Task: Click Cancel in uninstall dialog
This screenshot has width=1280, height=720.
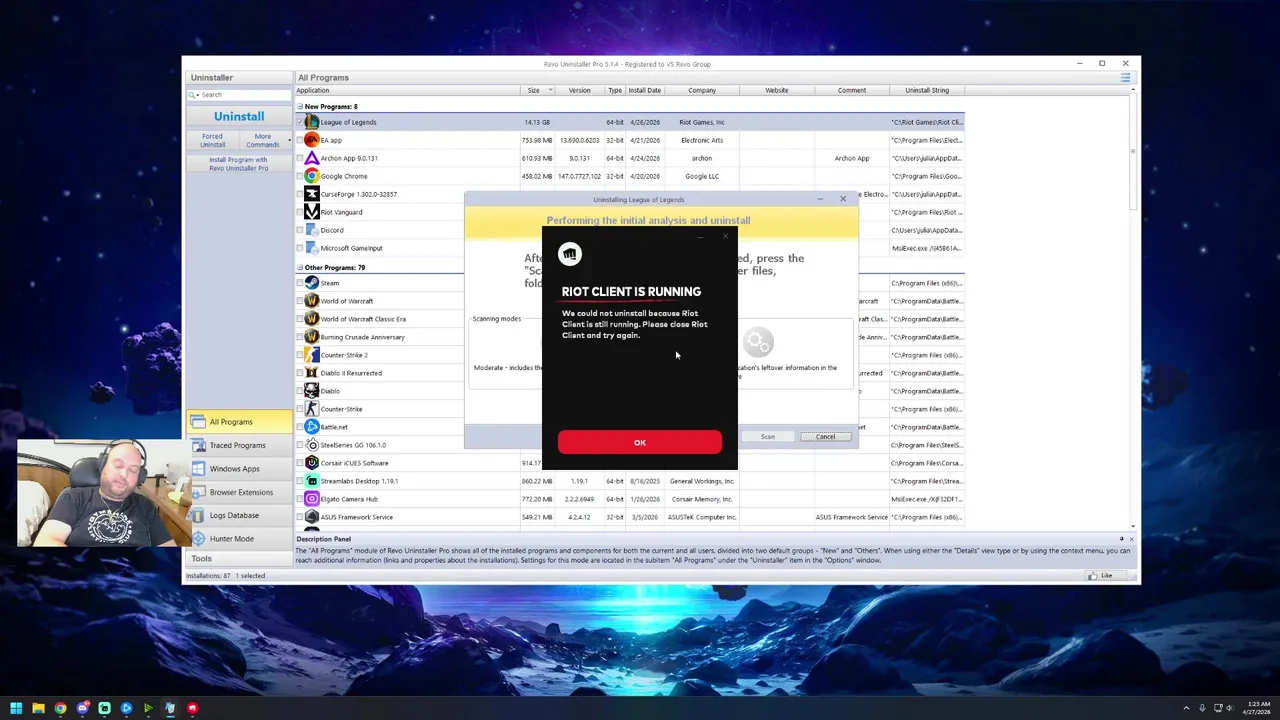Action: click(x=825, y=437)
